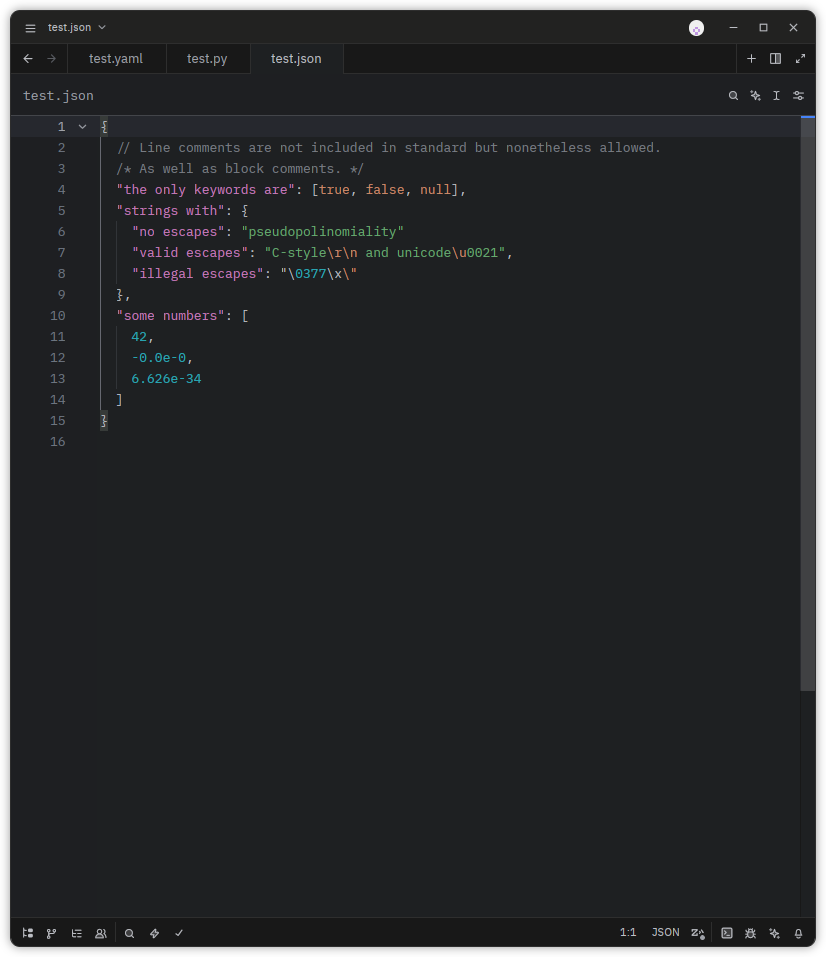Toggle the outline panel in the status bar

[76, 933]
